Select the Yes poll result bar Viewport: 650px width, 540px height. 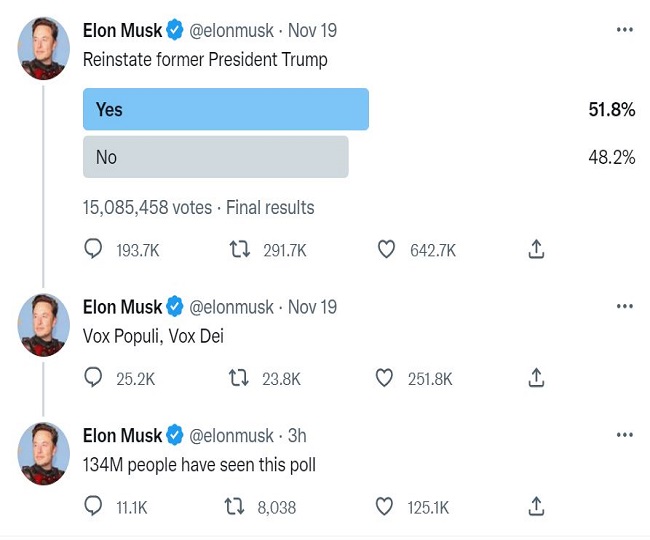click(x=226, y=109)
